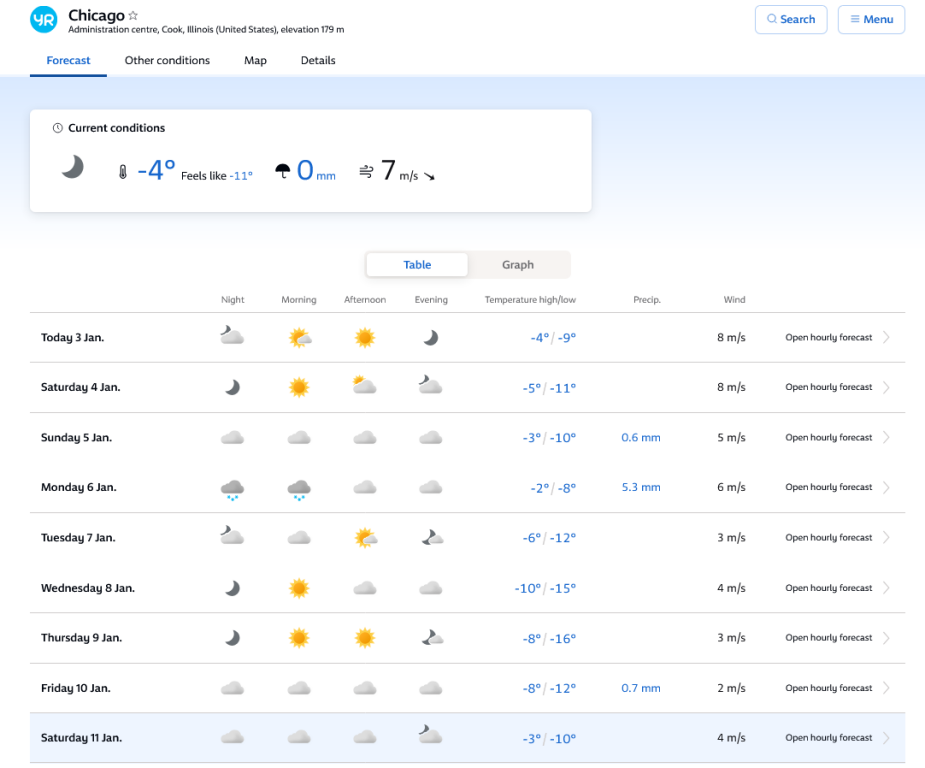925x768 pixels.
Task: Open the Menu button
Action: tap(871, 20)
